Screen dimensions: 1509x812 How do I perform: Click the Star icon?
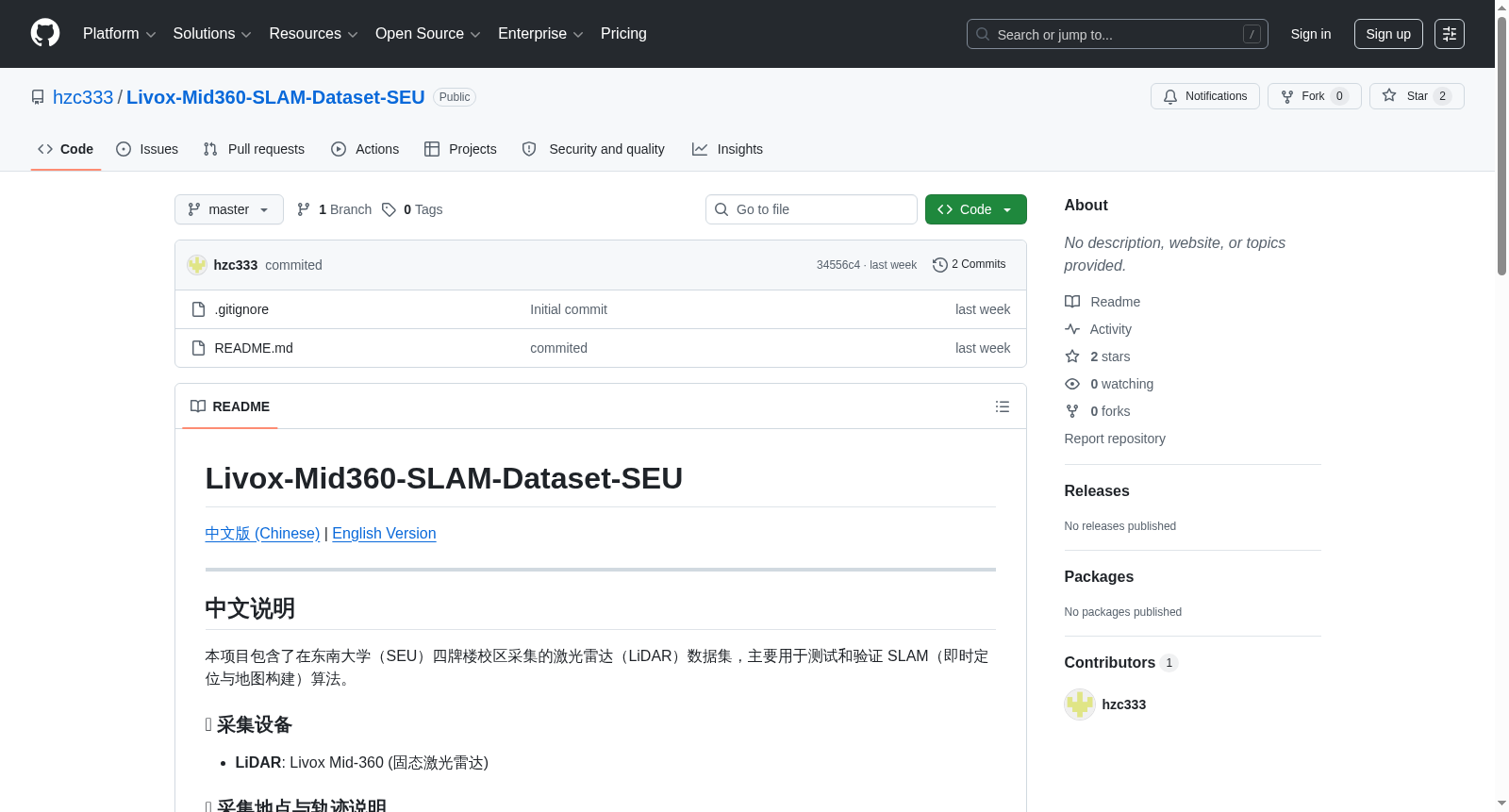(1389, 96)
